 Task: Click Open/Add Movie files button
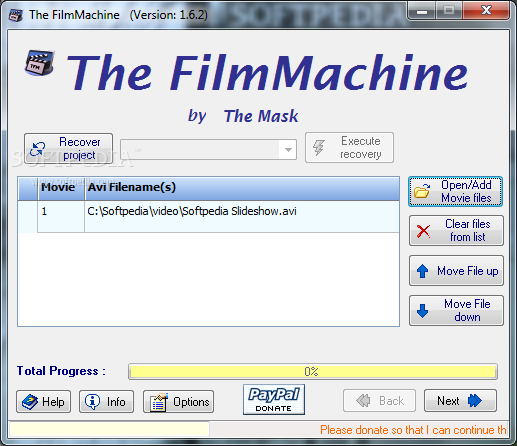[456, 192]
